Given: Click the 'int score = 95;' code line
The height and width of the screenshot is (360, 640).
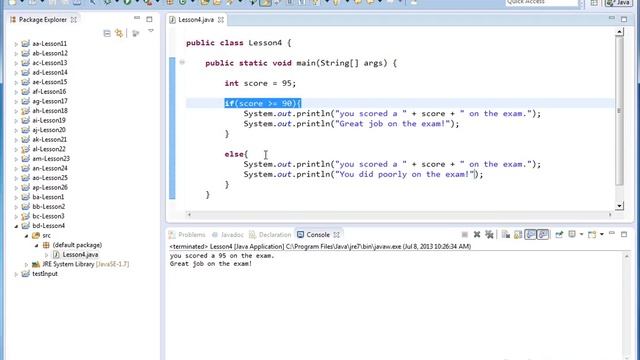Looking at the screenshot, I should [260, 83].
